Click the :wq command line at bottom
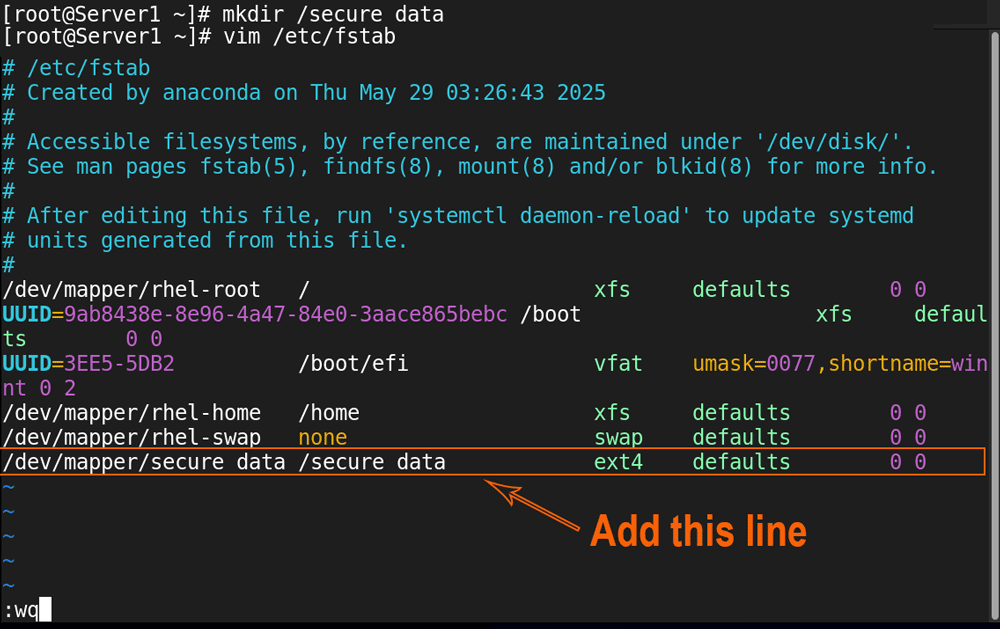Image resolution: width=1000 pixels, height=629 pixels. coord(27,610)
